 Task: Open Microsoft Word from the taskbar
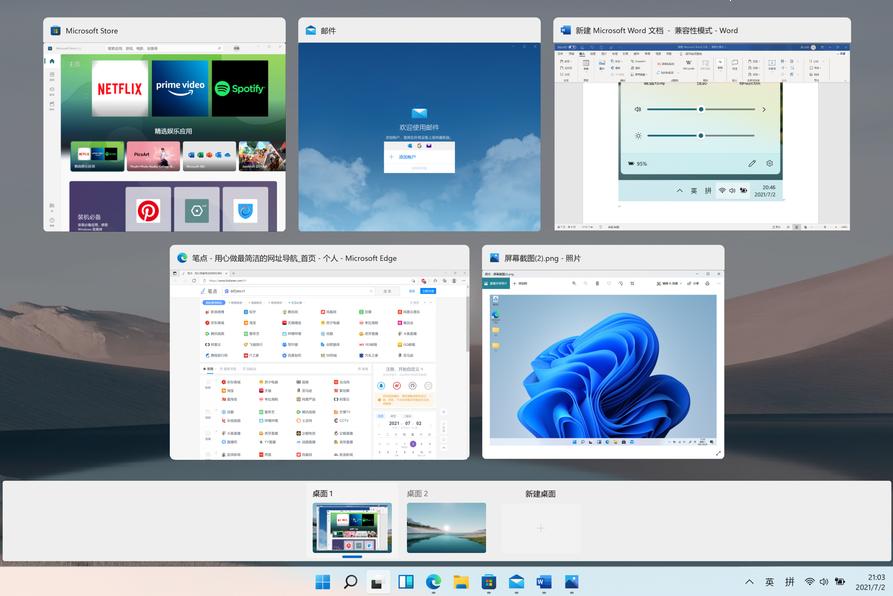(x=541, y=581)
